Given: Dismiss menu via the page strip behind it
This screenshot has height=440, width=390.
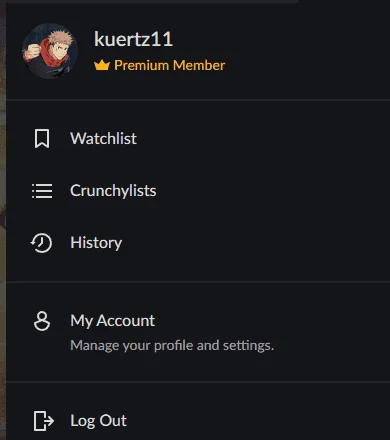Looking at the screenshot, I should pyautogui.click(x=3, y=220).
